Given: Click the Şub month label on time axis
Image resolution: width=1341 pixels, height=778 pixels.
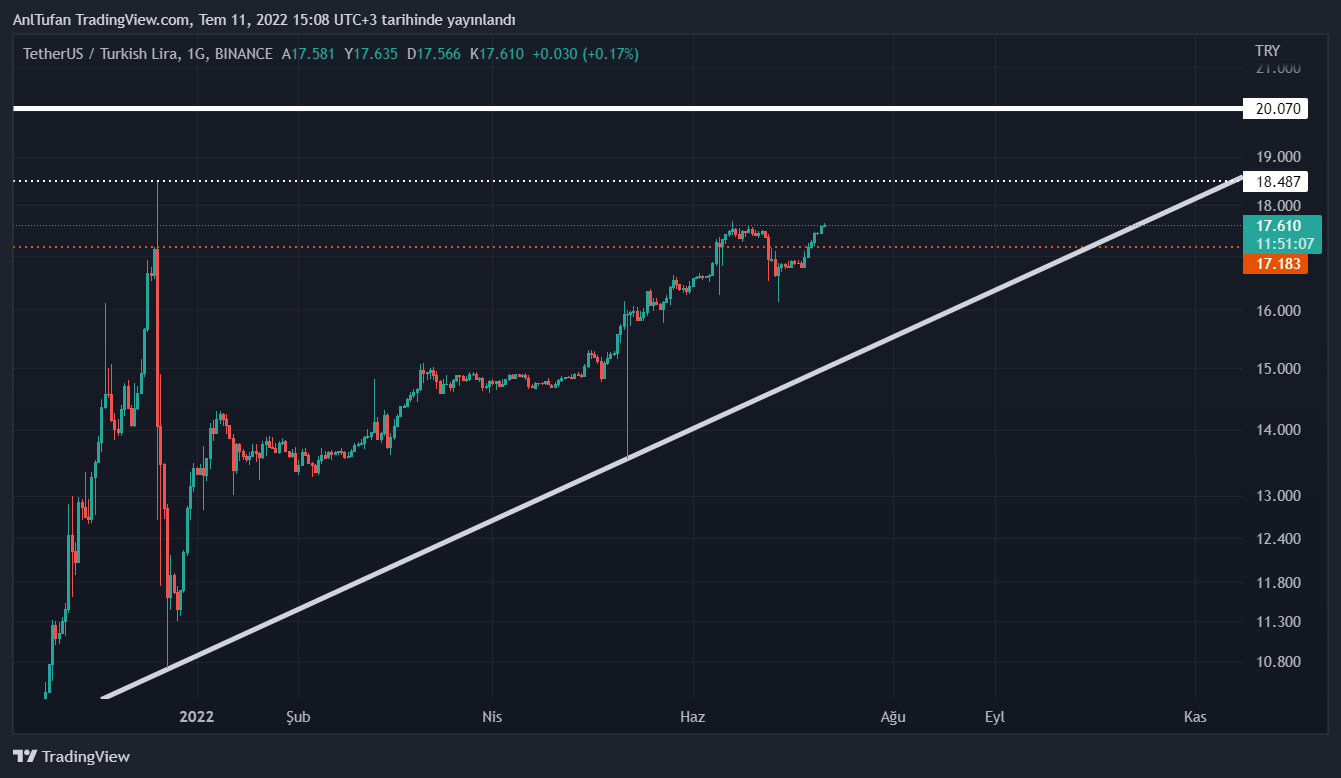Looking at the screenshot, I should tap(298, 717).
